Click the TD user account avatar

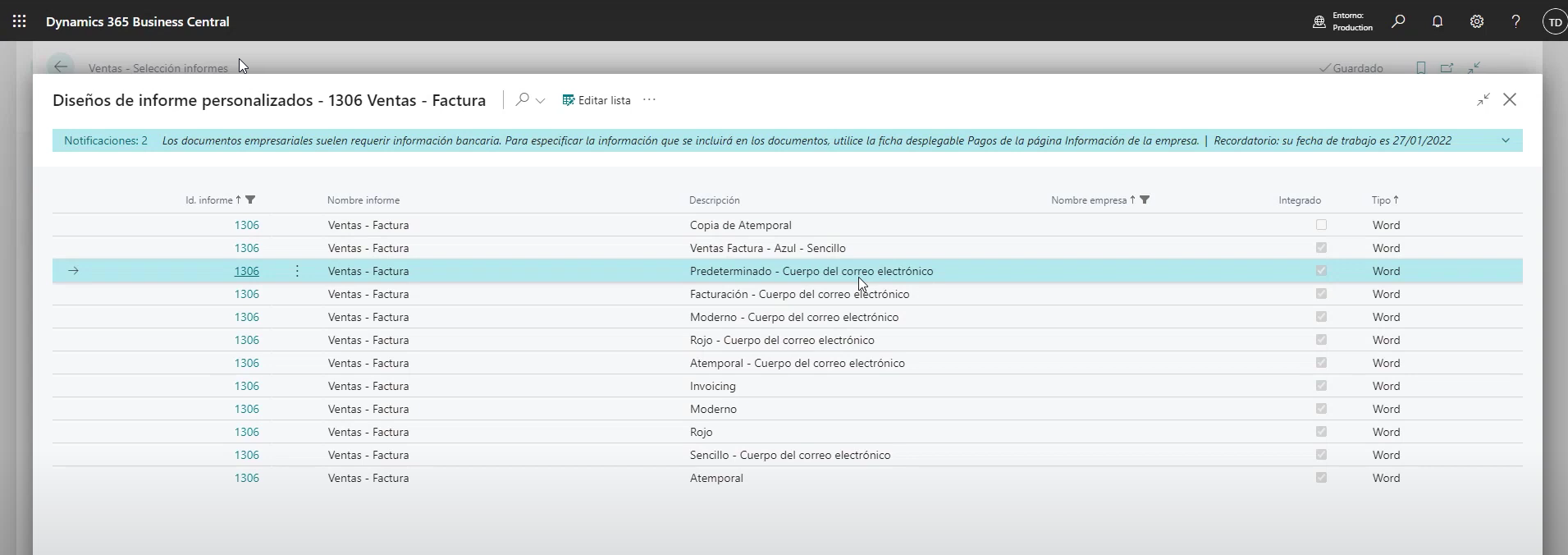click(1554, 22)
